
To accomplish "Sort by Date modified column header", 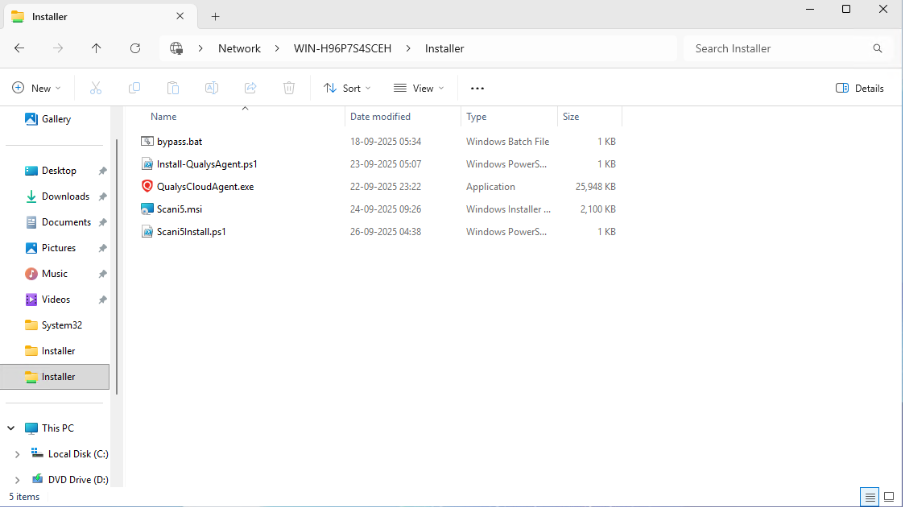I will (380, 117).
